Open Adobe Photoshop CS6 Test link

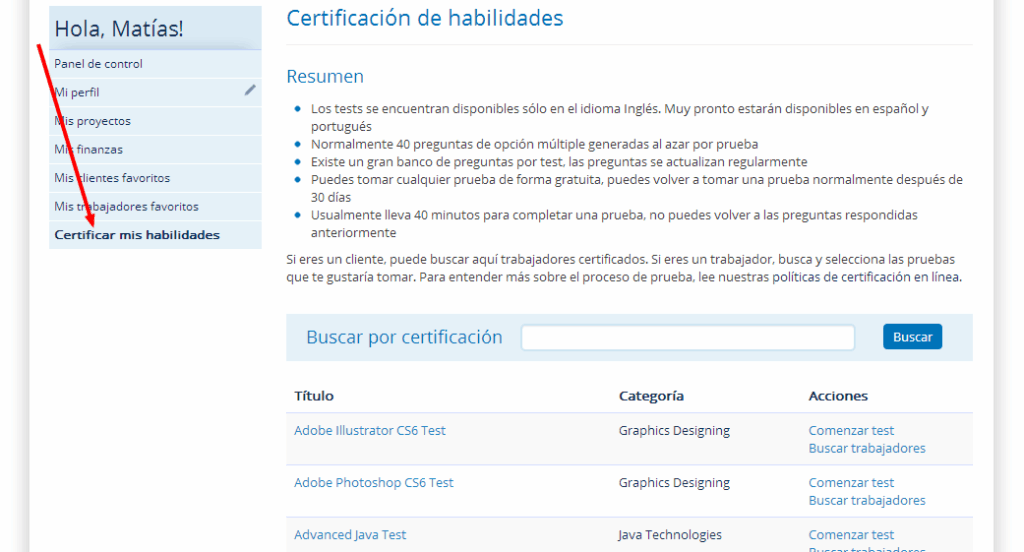pyautogui.click(x=373, y=483)
